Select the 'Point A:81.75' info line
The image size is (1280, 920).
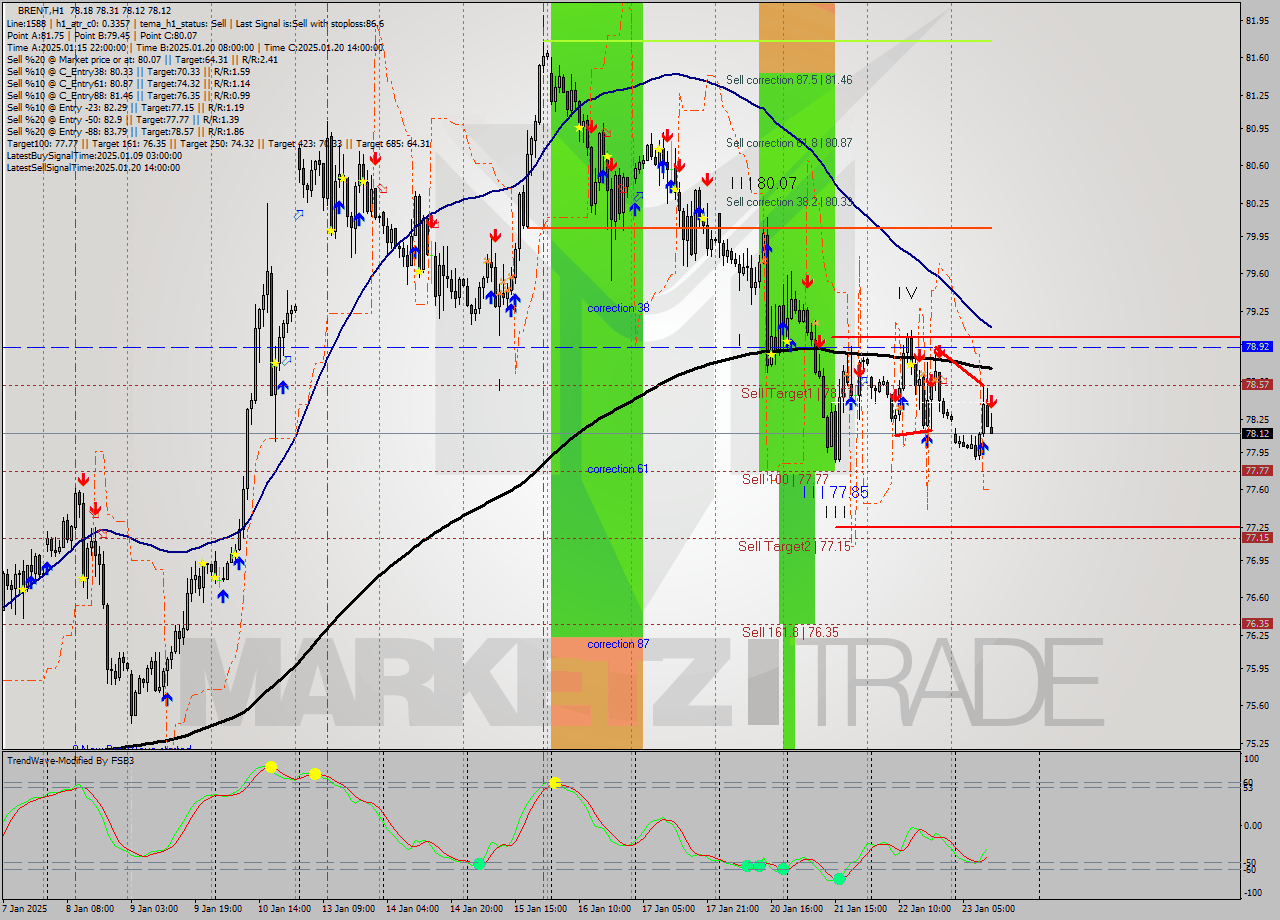[101, 35]
